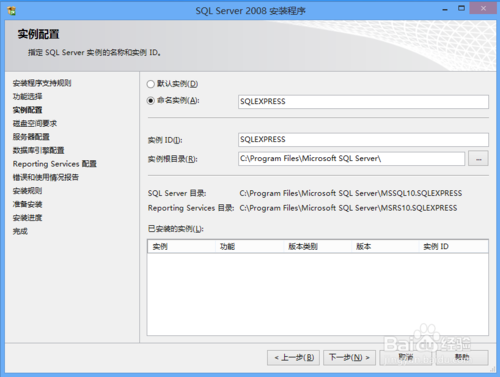Click the 实例 ID column header

pyautogui.click(x=454, y=247)
